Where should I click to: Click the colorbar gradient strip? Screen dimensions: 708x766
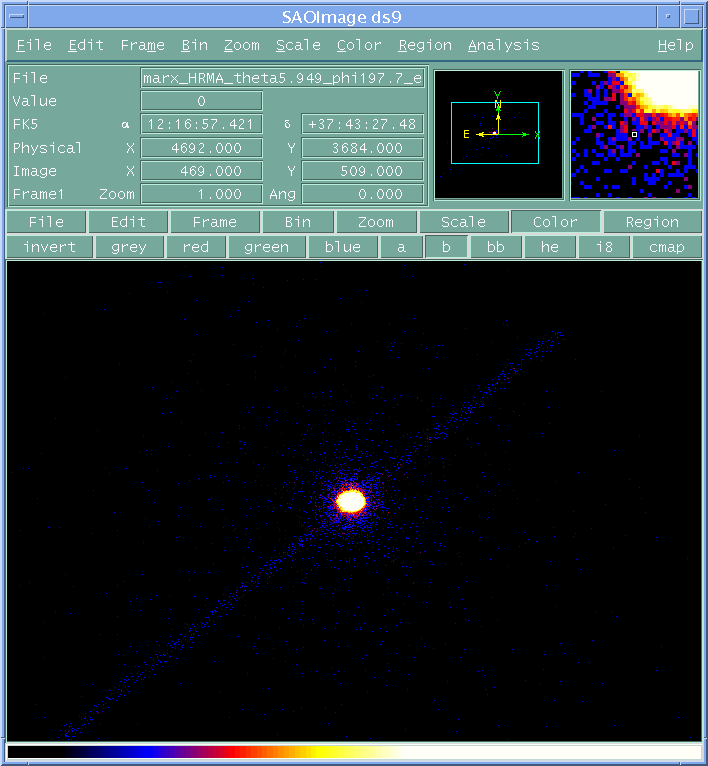(x=354, y=751)
